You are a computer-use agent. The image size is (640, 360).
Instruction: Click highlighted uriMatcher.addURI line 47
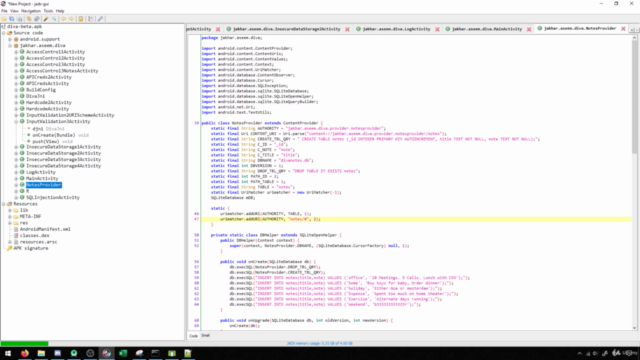(x=416, y=219)
